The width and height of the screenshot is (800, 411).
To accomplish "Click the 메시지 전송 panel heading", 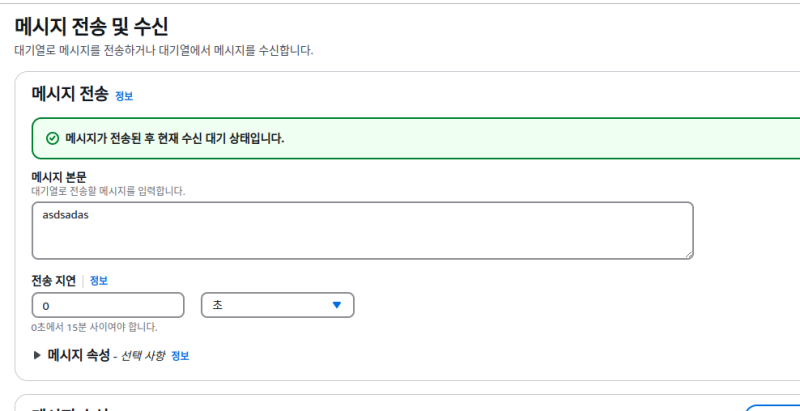I will (69, 95).
